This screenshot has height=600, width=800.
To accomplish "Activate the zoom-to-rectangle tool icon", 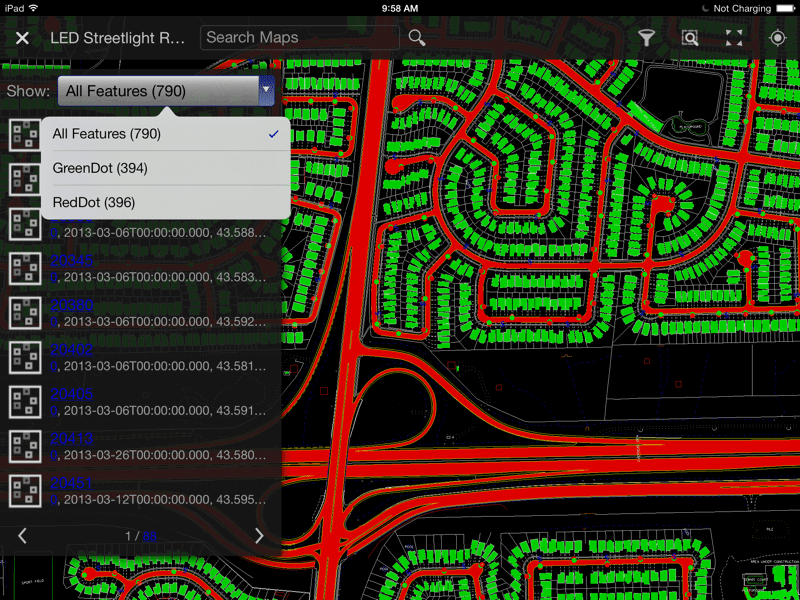I will tap(690, 37).
